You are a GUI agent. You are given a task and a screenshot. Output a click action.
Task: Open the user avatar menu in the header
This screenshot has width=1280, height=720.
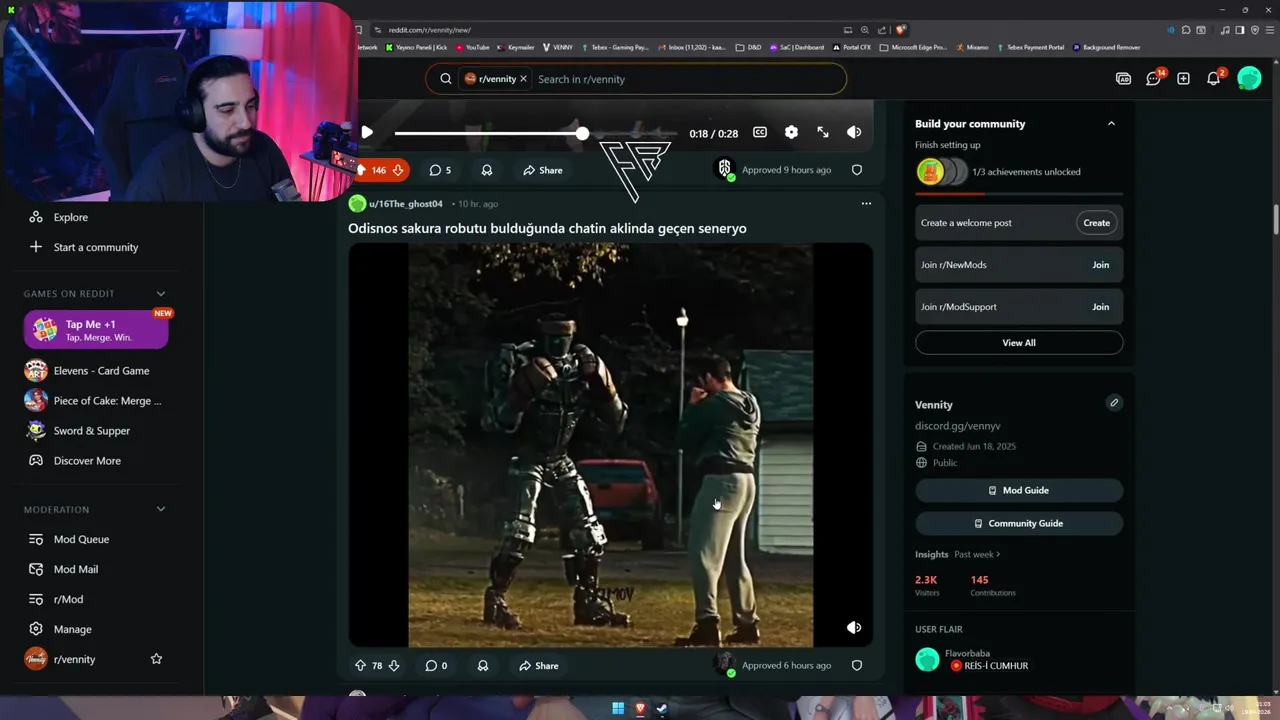1249,78
